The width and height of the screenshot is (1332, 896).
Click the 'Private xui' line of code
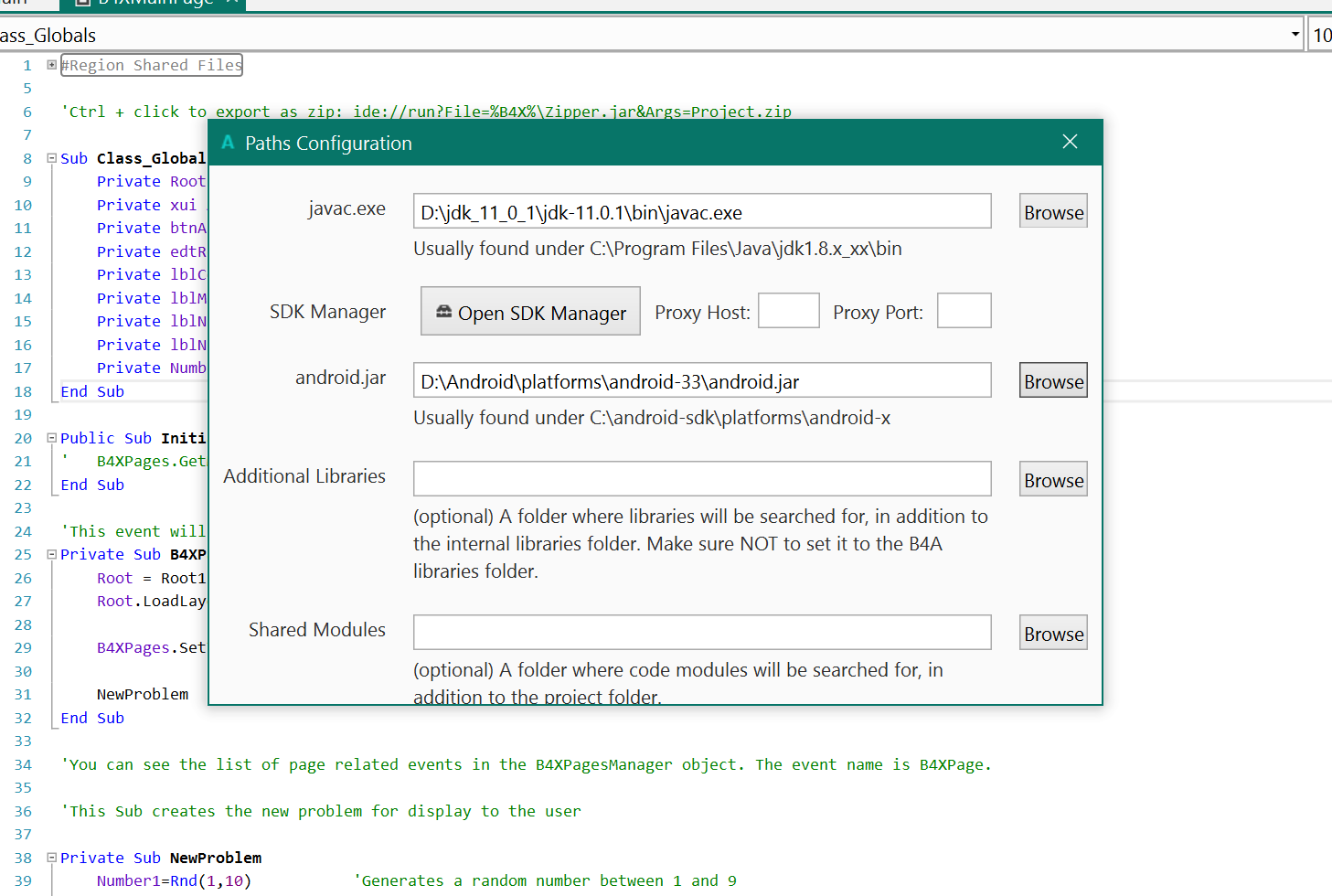point(152,205)
